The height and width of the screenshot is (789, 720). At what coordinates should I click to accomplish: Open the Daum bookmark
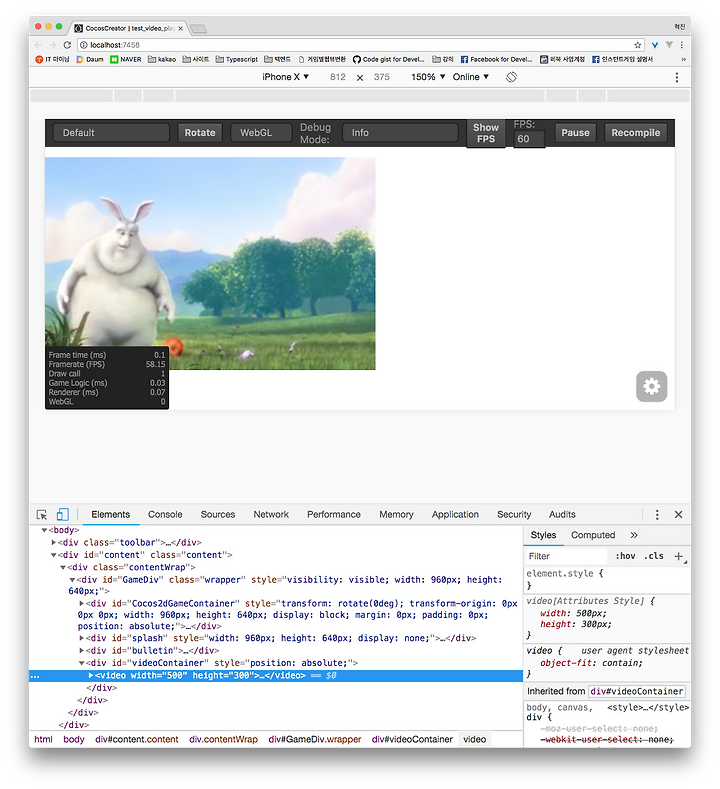[90, 59]
